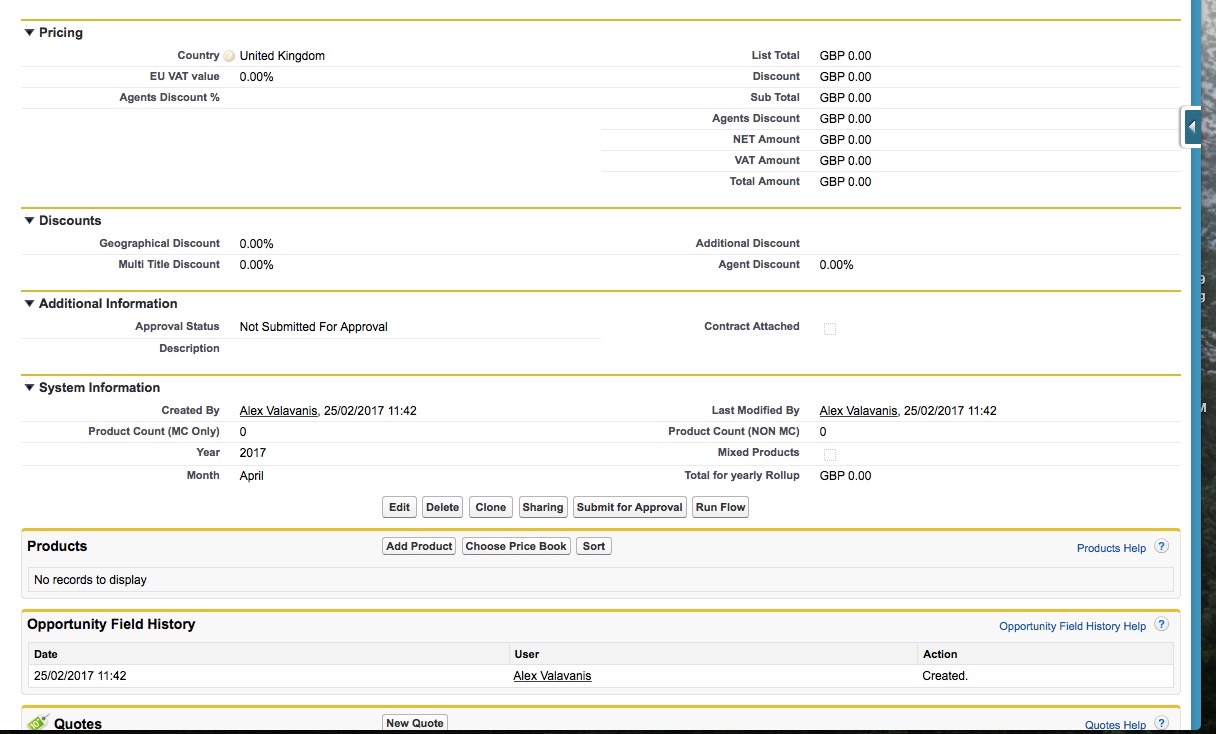The height and width of the screenshot is (734, 1216).
Task: Toggle the Contract Attached checkbox
Action: 830,329
